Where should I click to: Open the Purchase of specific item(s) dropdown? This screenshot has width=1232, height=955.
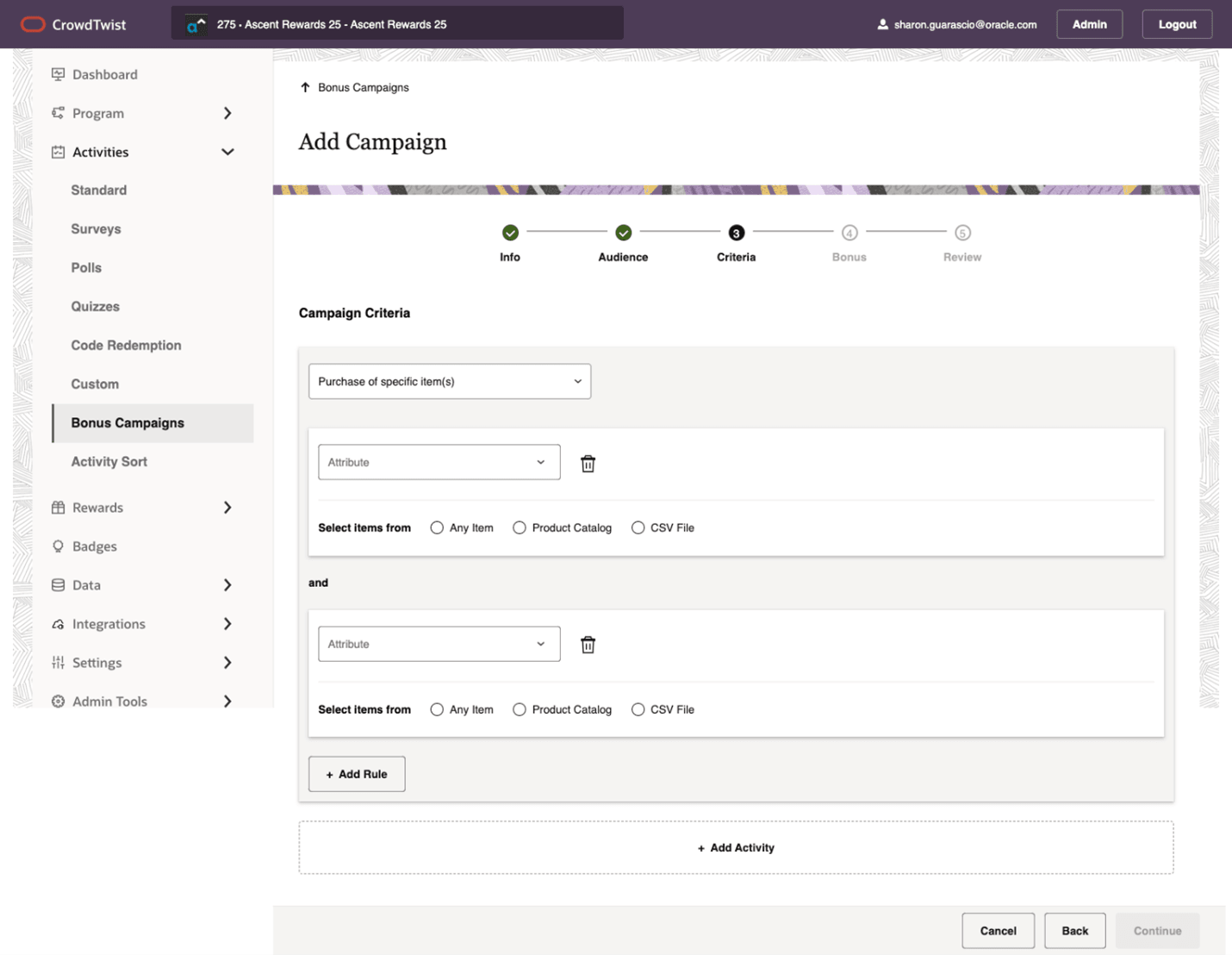[x=450, y=381]
